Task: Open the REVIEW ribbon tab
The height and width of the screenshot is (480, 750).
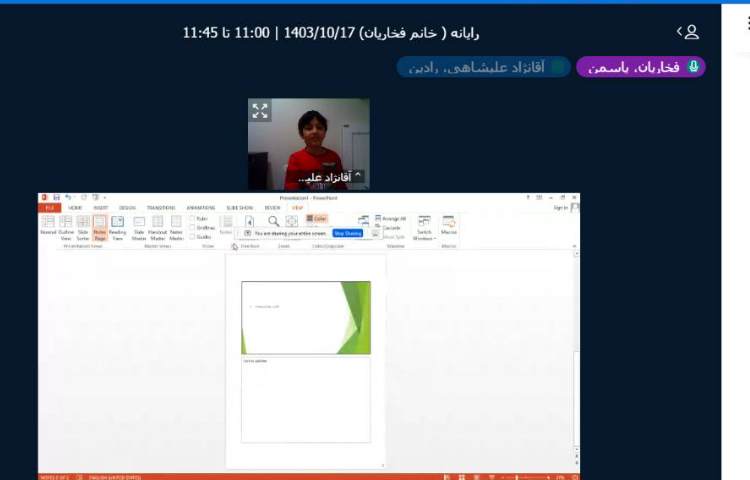Action: click(x=272, y=208)
